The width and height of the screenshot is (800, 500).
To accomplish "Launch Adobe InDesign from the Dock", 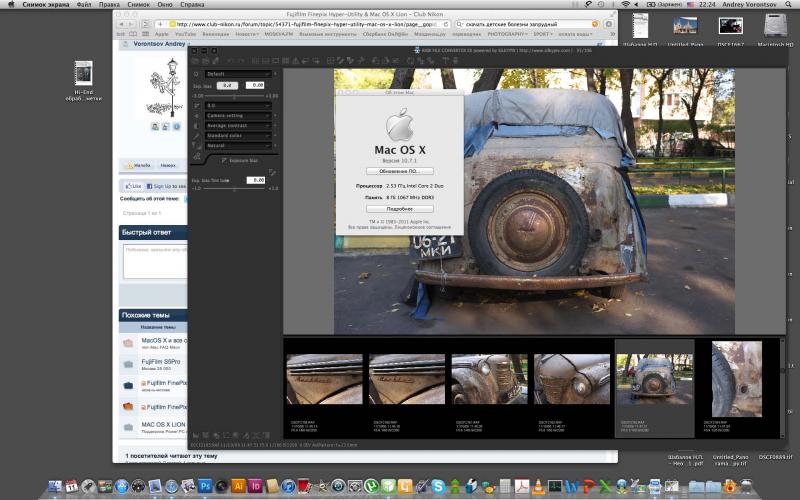I will pos(255,486).
